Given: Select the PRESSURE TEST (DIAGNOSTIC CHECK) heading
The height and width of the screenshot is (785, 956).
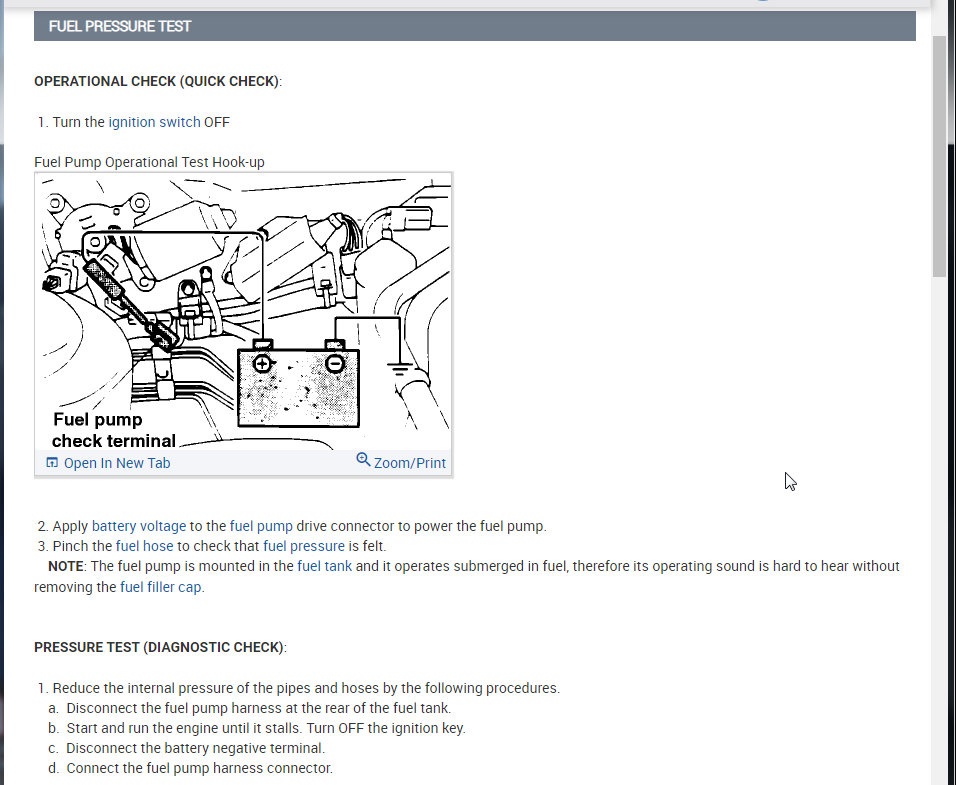Looking at the screenshot, I should [x=160, y=647].
